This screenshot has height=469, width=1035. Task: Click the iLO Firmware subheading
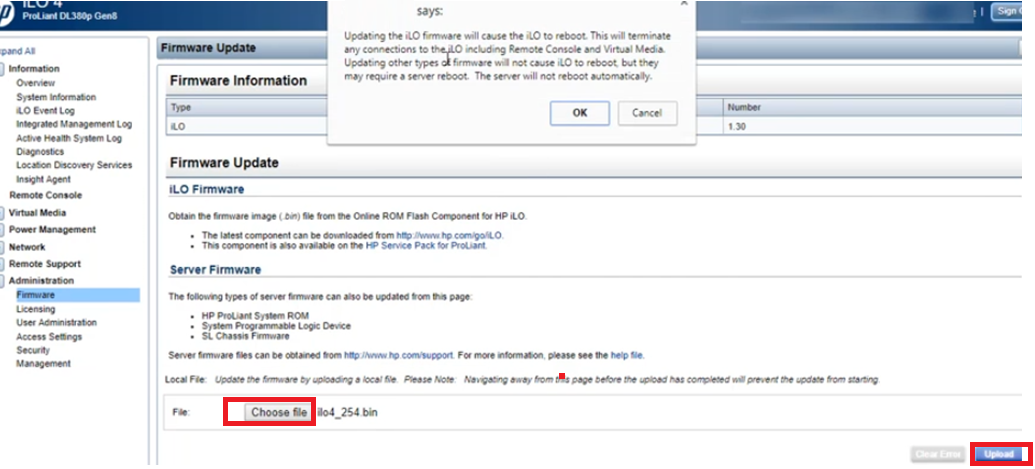pos(207,189)
